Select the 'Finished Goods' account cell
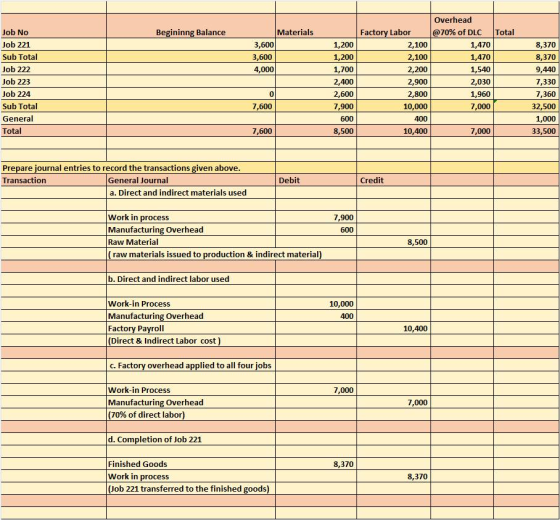This screenshot has height=520, width=560. [191, 464]
